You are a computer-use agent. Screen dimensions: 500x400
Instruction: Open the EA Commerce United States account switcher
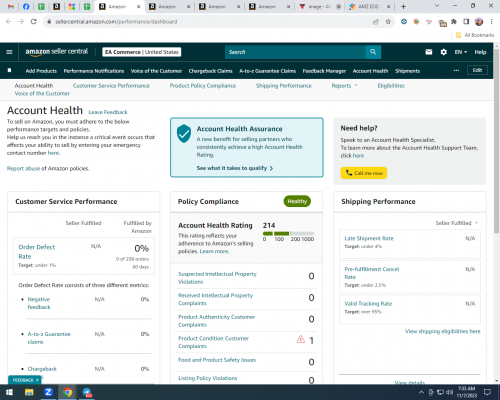[142, 52]
